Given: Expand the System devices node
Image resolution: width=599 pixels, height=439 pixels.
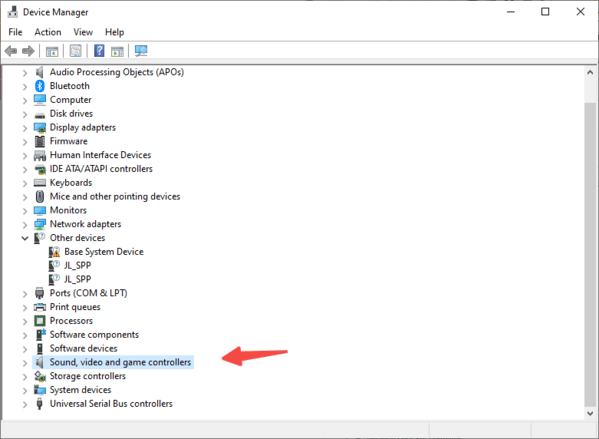Looking at the screenshot, I should [x=25, y=390].
